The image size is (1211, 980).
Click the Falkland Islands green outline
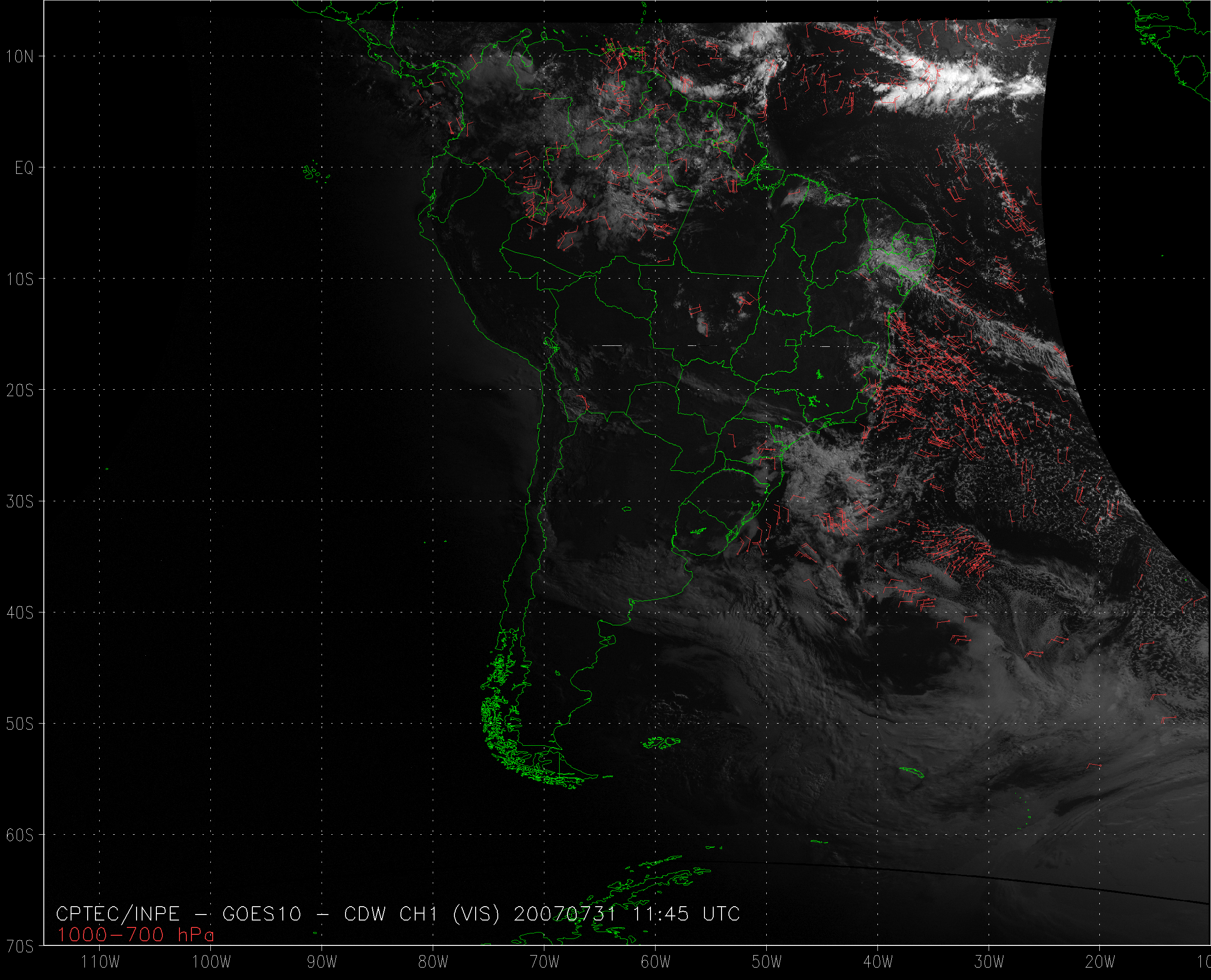tap(662, 742)
